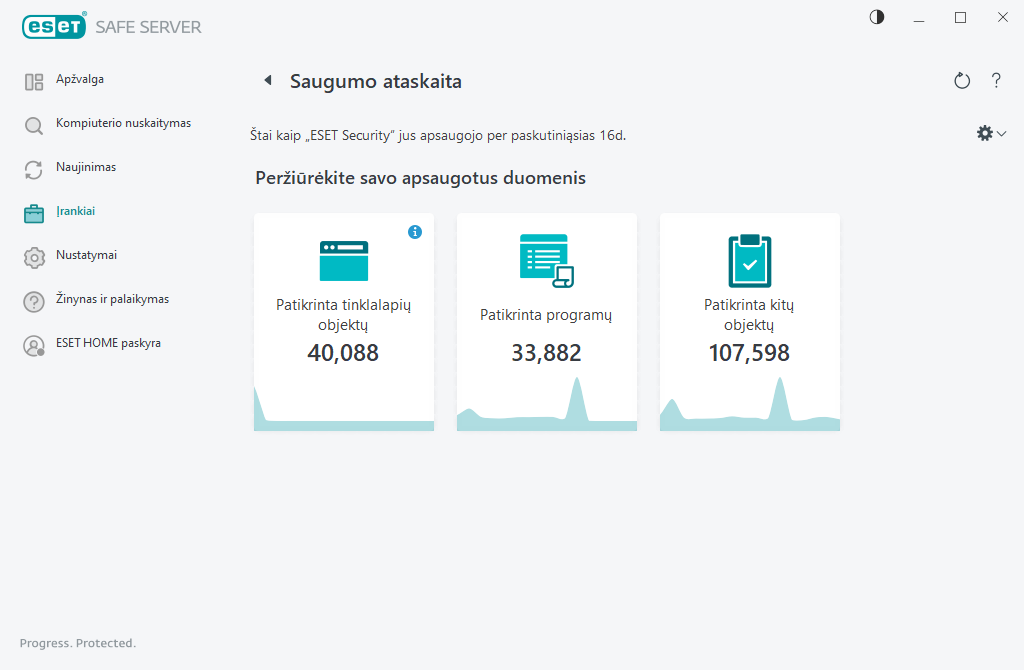Image resolution: width=1024 pixels, height=670 pixels.
Task: Click the Progress. Protected. tagline
Action: pos(78,643)
